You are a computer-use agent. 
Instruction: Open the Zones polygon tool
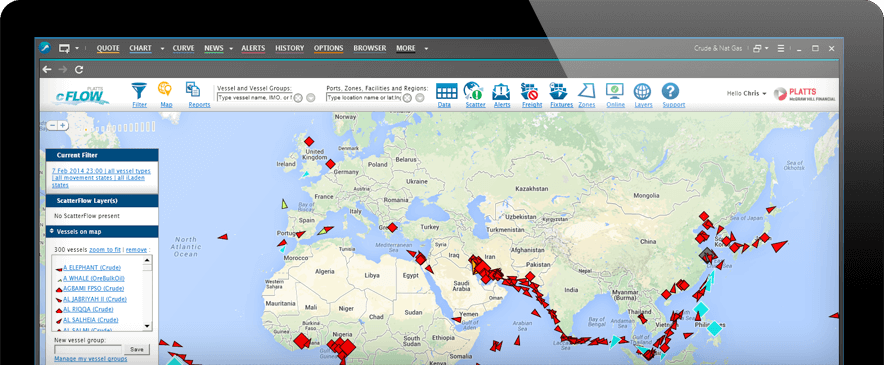point(587,91)
